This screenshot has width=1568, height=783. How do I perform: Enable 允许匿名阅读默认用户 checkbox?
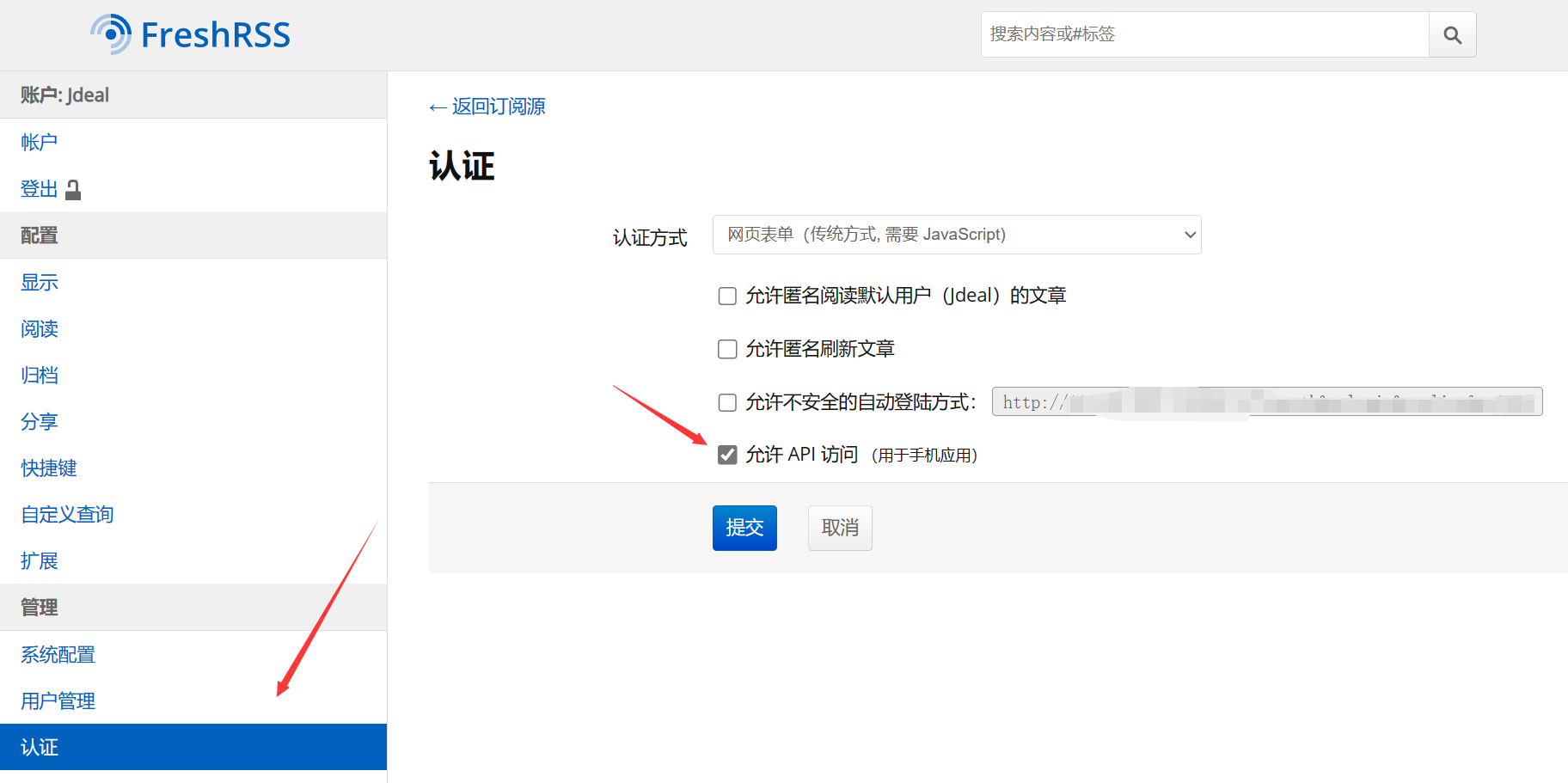(727, 297)
